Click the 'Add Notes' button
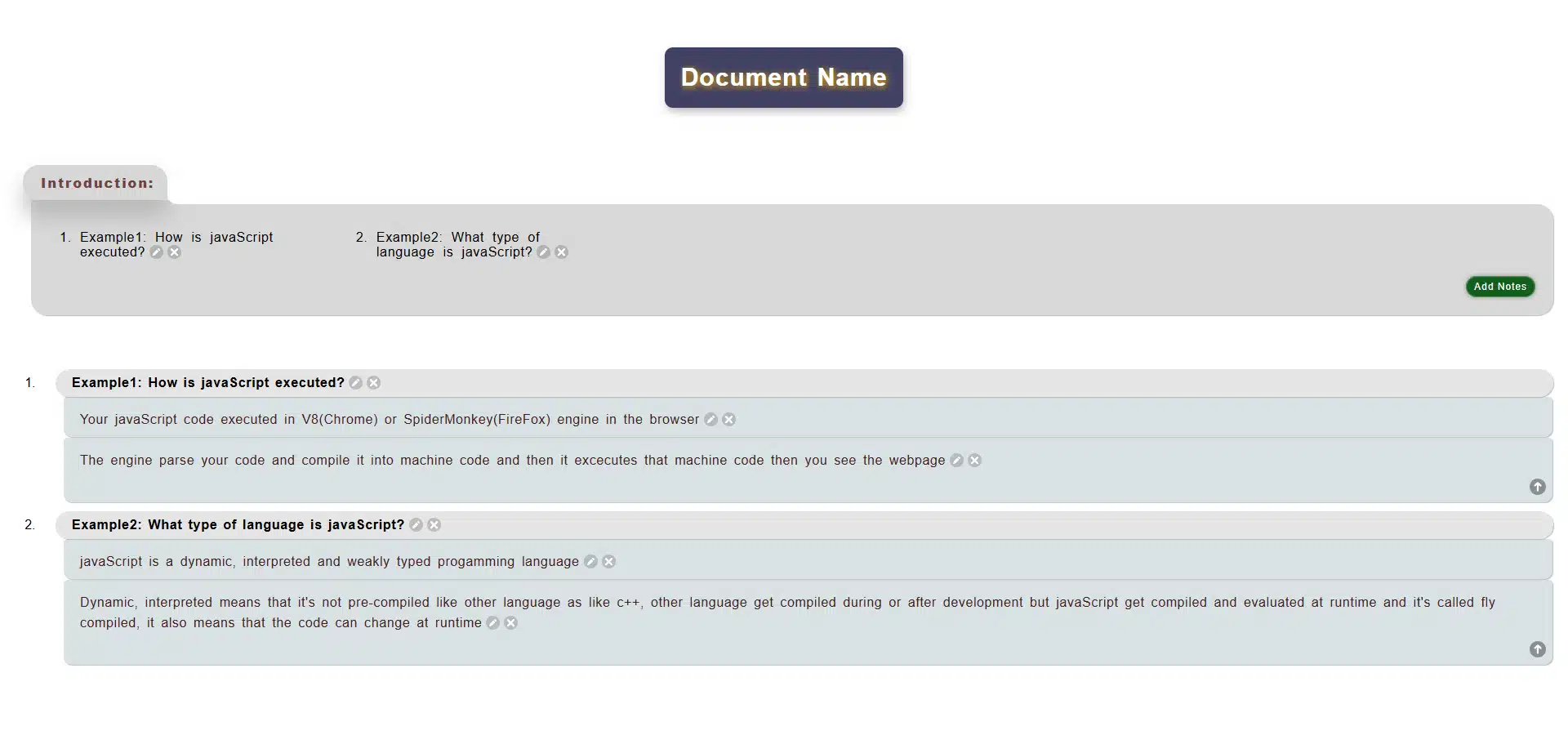1568x744 pixels. click(x=1499, y=287)
